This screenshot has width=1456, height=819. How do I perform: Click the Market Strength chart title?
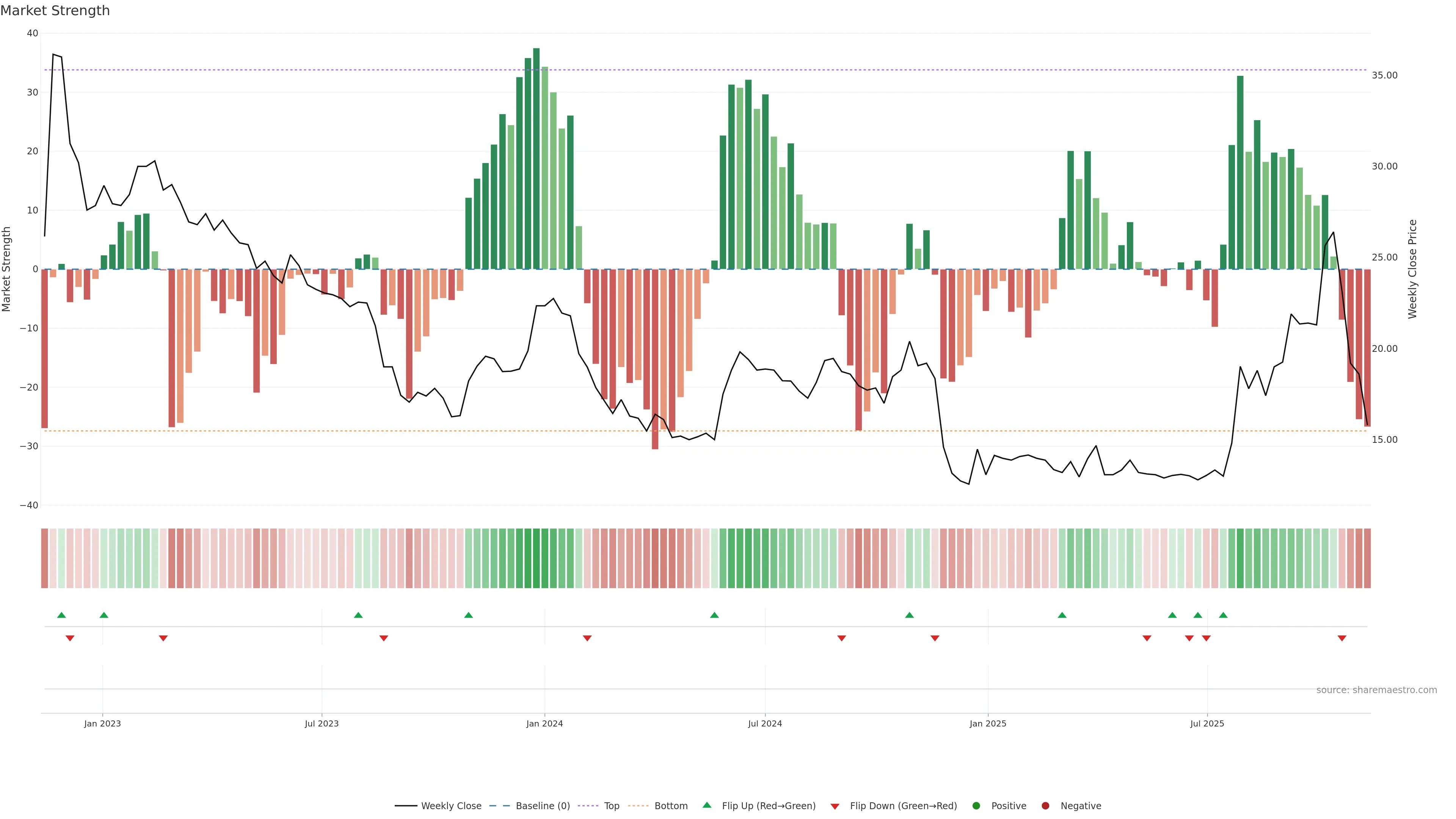pos(55,11)
